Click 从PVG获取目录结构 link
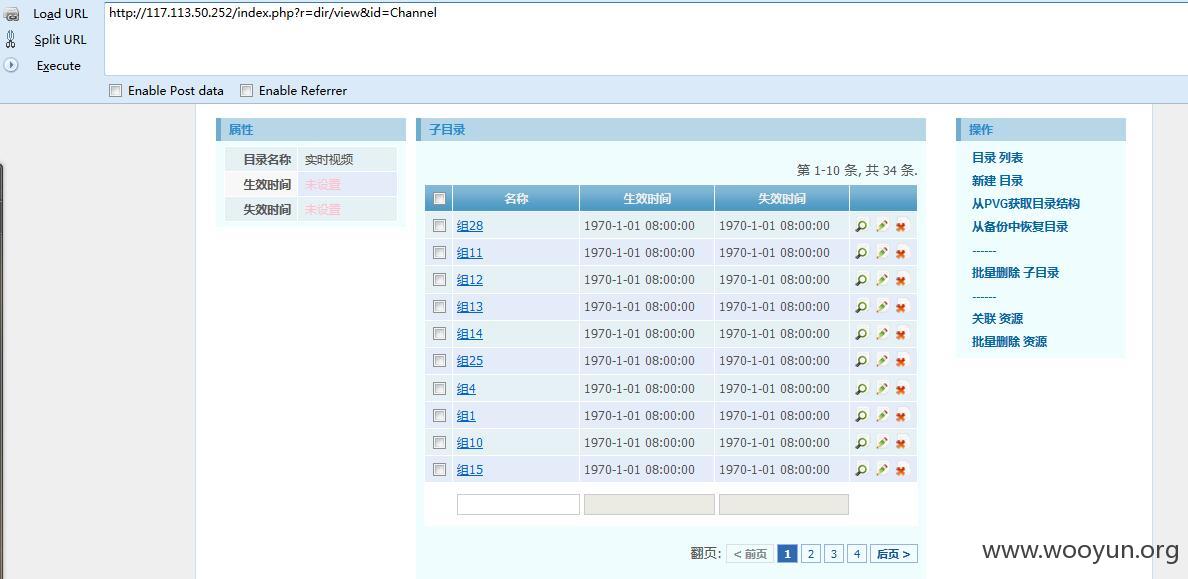 [1026, 204]
